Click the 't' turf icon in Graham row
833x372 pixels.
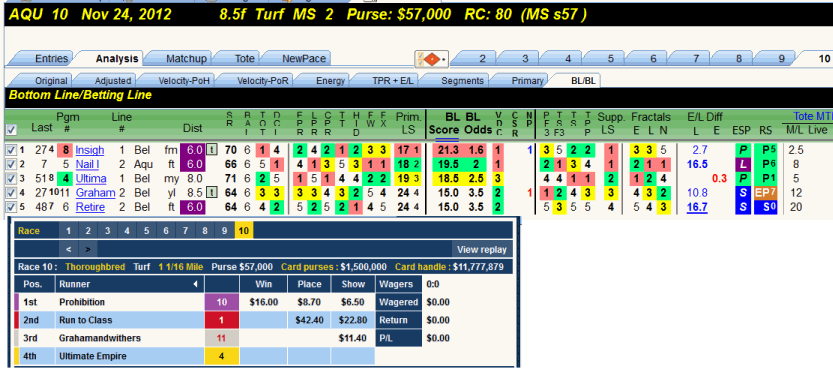[x=211, y=192]
